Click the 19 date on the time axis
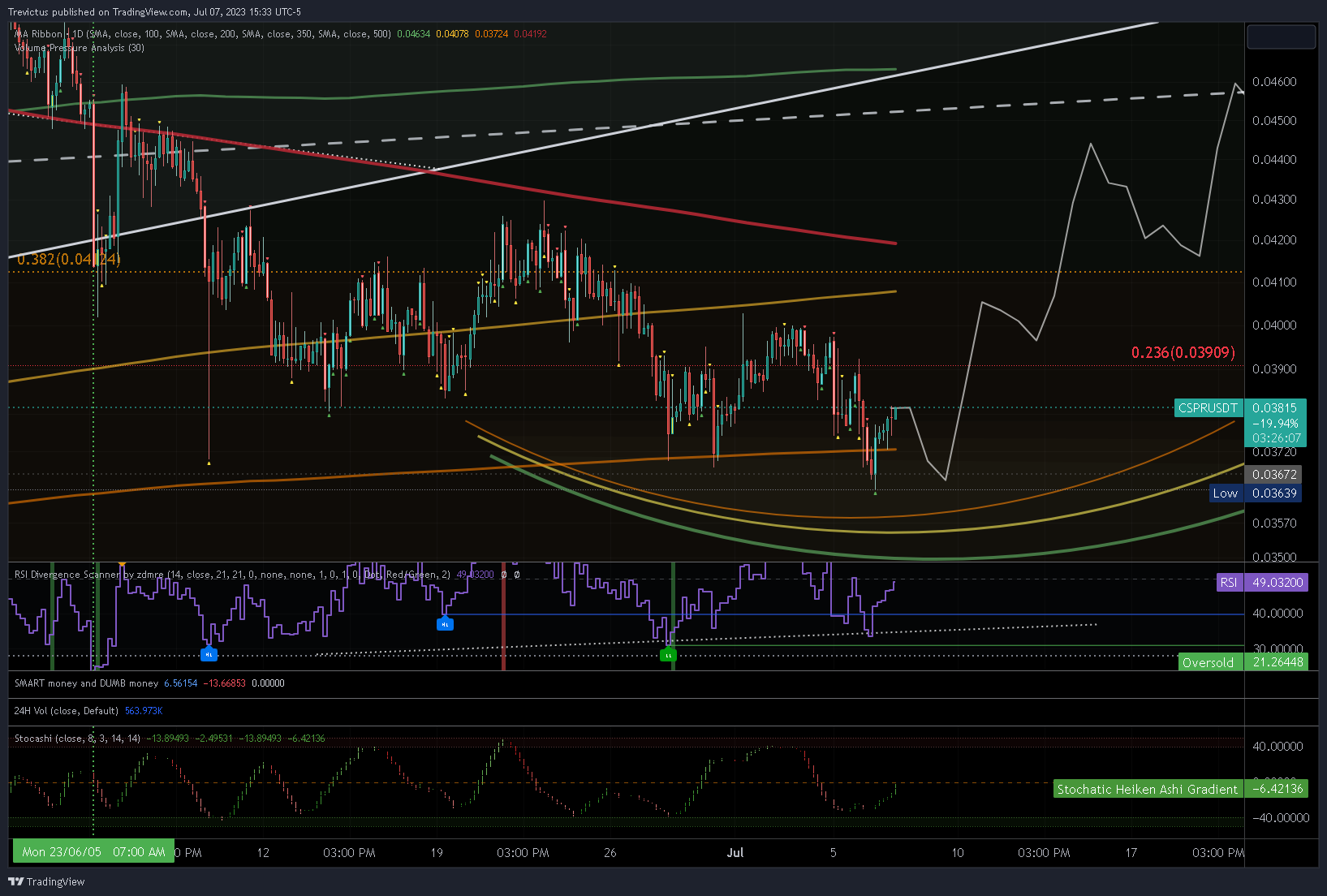This screenshot has height=896, width=1327. 437,852
